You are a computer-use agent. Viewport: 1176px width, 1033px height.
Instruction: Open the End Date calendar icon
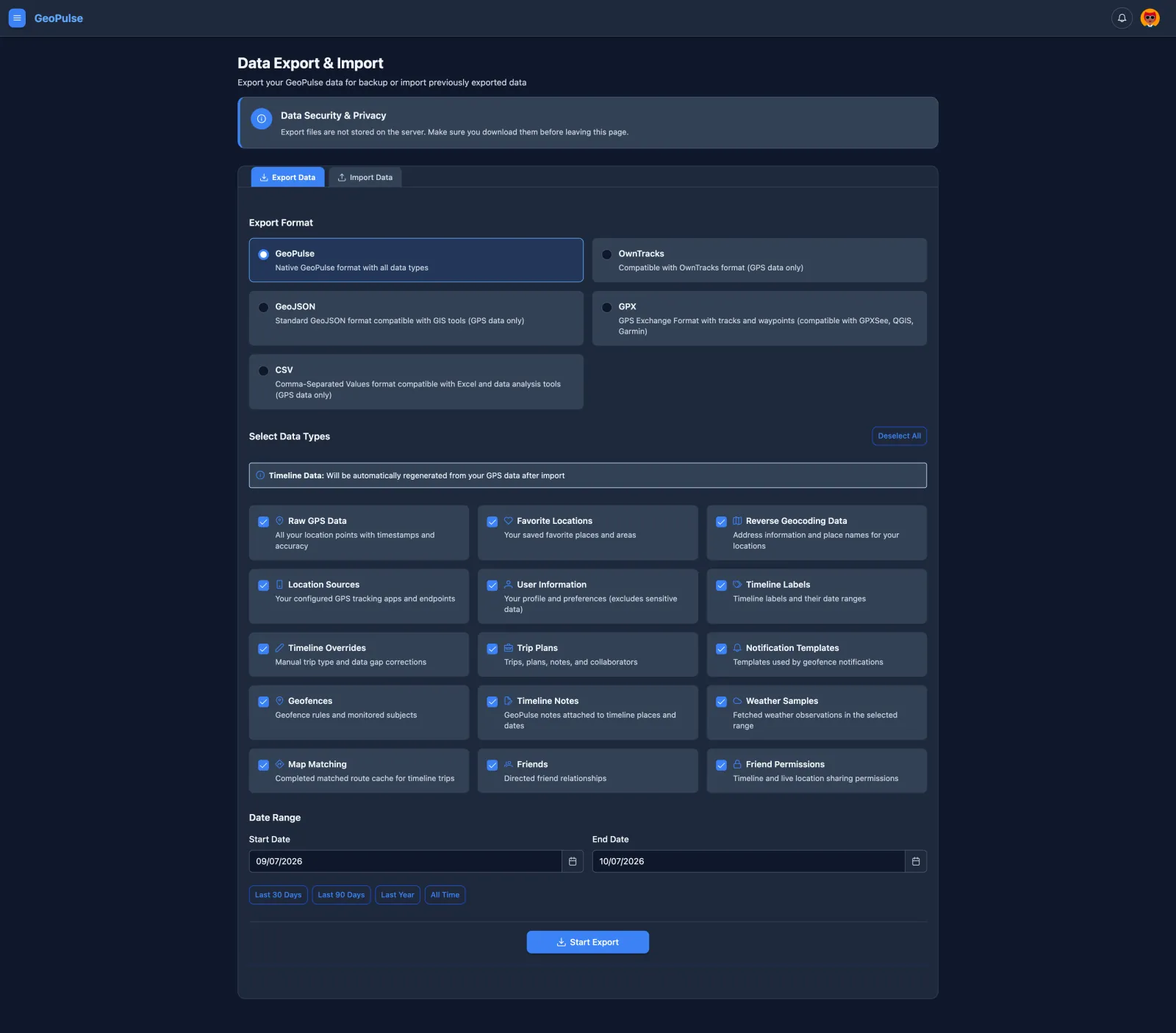916,861
